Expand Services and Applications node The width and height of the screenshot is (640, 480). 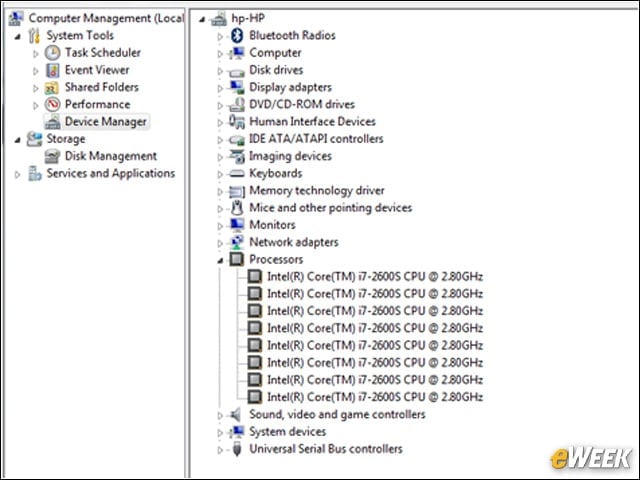point(17,175)
